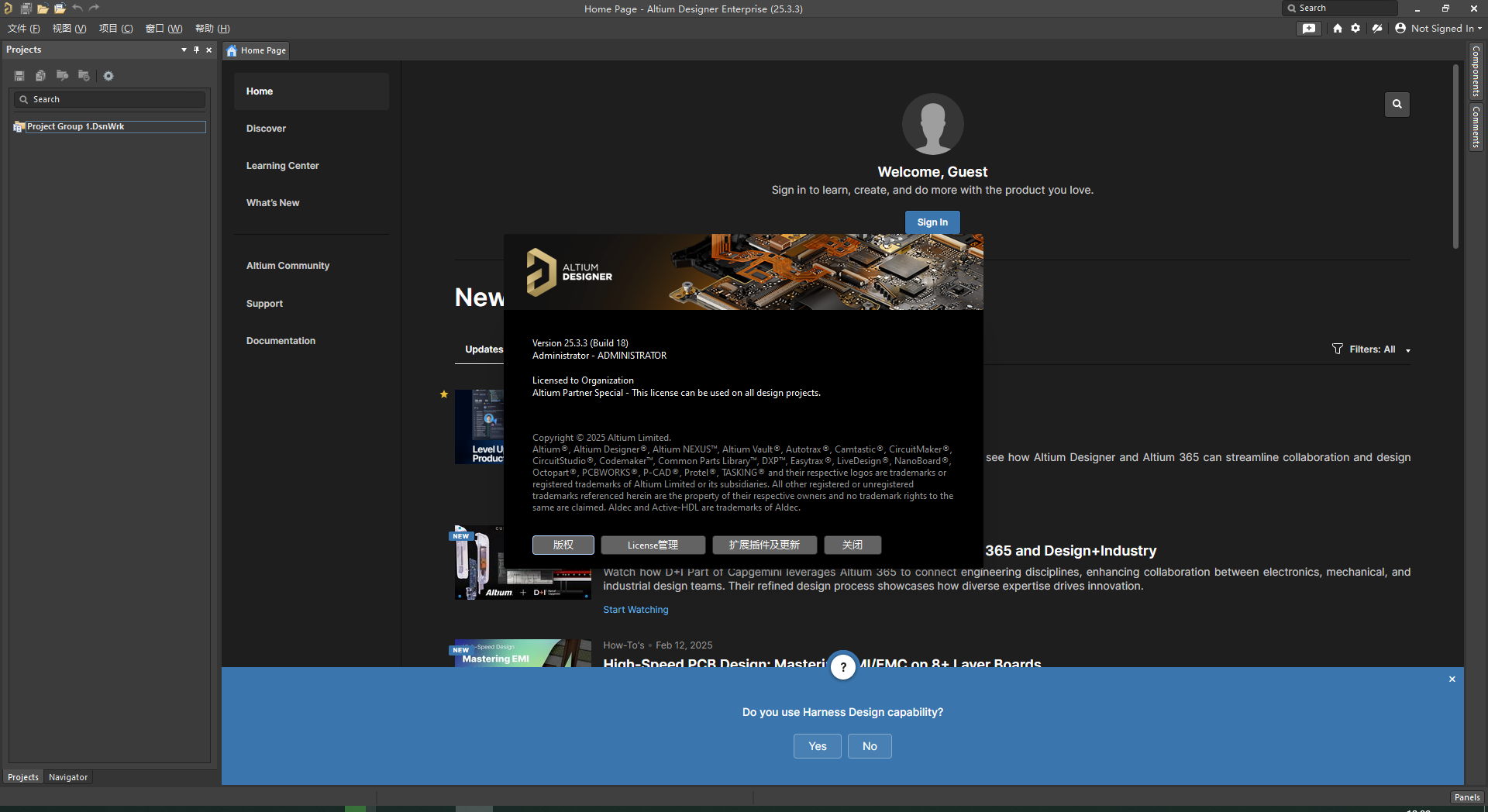The image size is (1488, 812).
Task: Click the Start Watching link
Action: (635, 610)
